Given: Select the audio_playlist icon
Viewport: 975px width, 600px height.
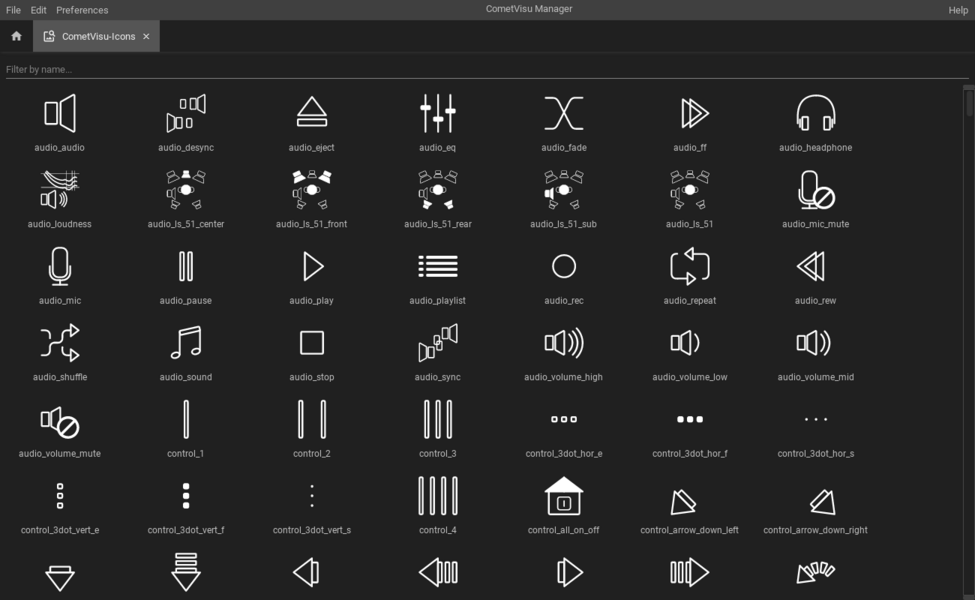Looking at the screenshot, I should tap(438, 266).
